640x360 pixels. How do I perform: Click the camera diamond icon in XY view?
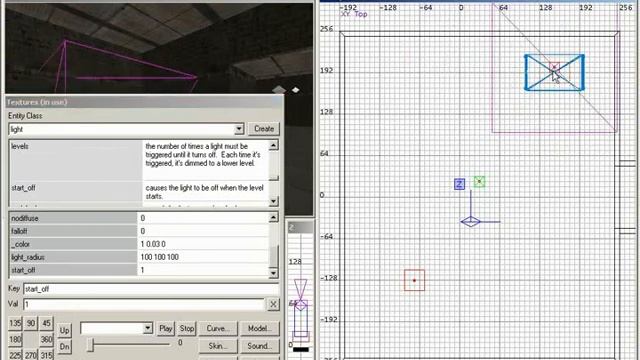pyautogui.click(x=471, y=222)
